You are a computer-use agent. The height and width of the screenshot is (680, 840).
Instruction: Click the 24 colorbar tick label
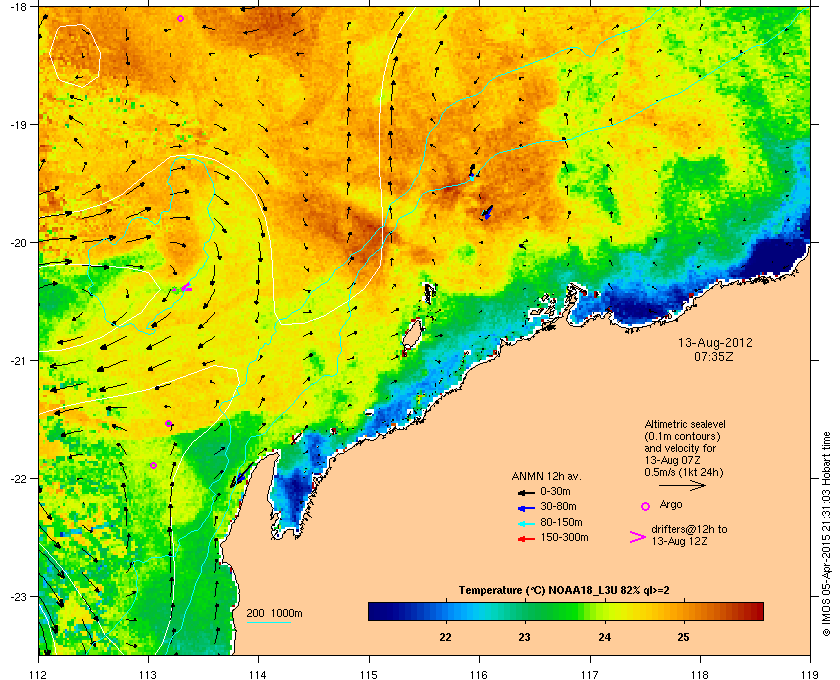[x=604, y=637]
